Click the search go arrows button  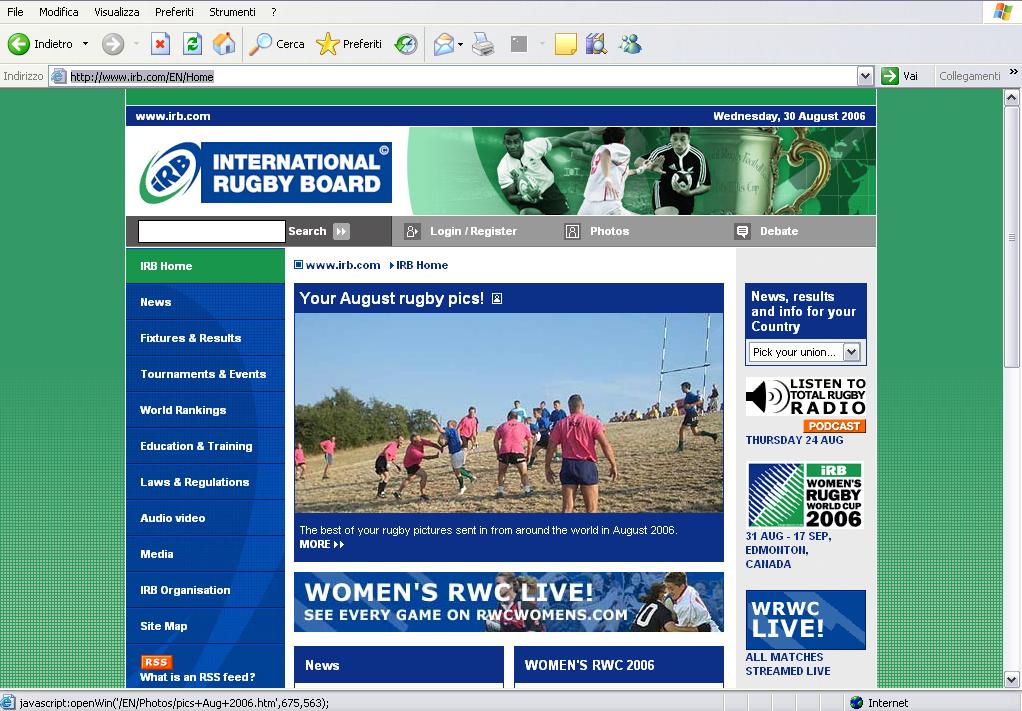coord(342,231)
